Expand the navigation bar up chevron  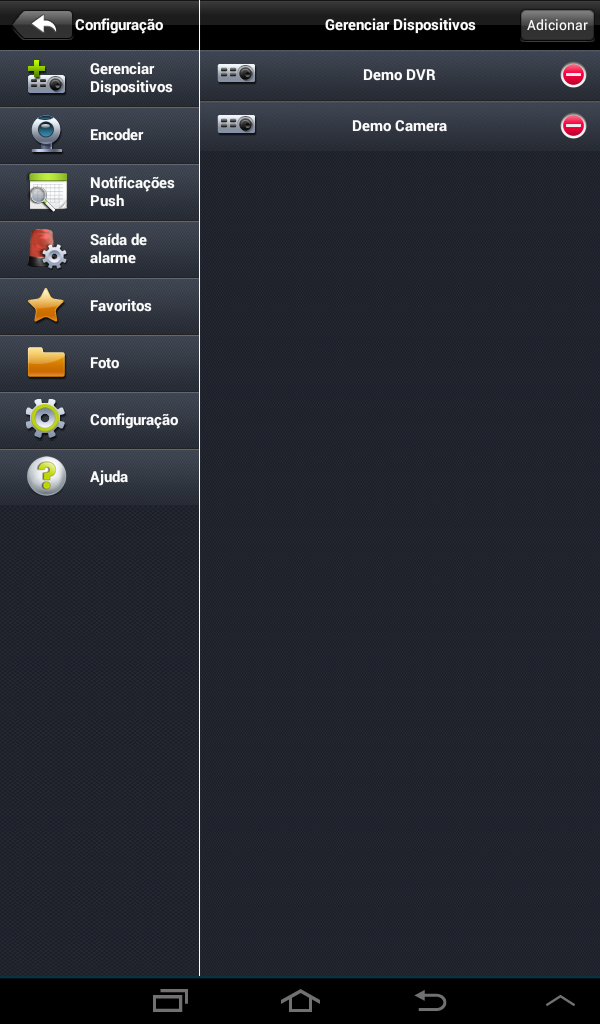(x=560, y=1000)
